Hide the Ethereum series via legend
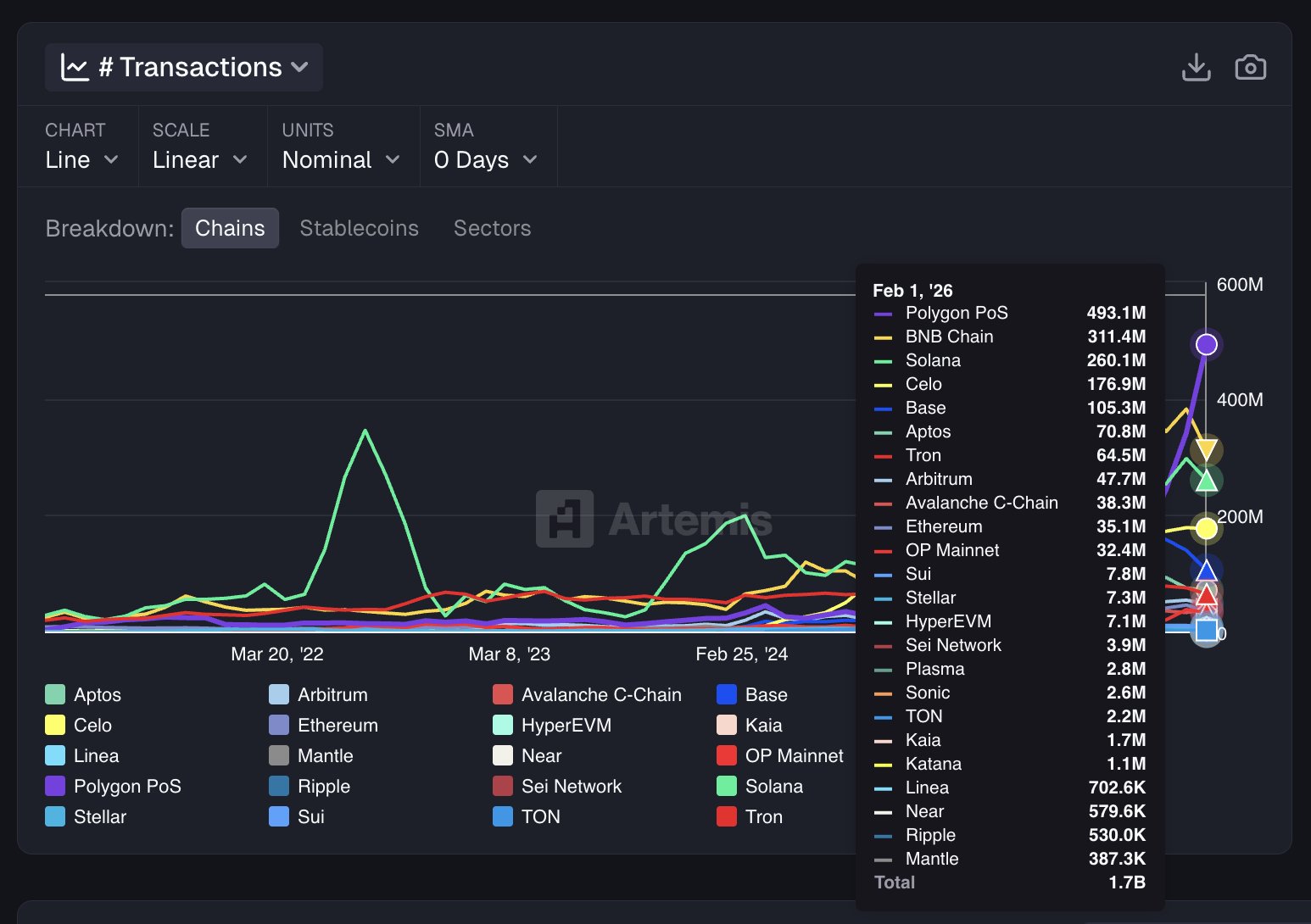 click(324, 726)
